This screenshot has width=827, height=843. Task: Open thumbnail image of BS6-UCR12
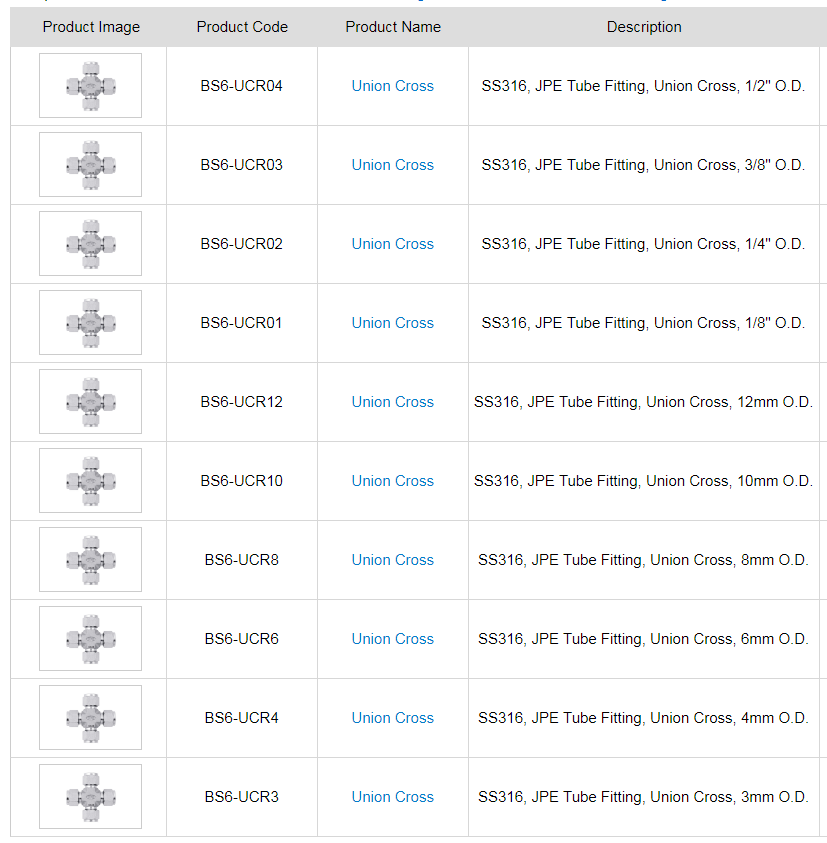pyautogui.click(x=90, y=402)
